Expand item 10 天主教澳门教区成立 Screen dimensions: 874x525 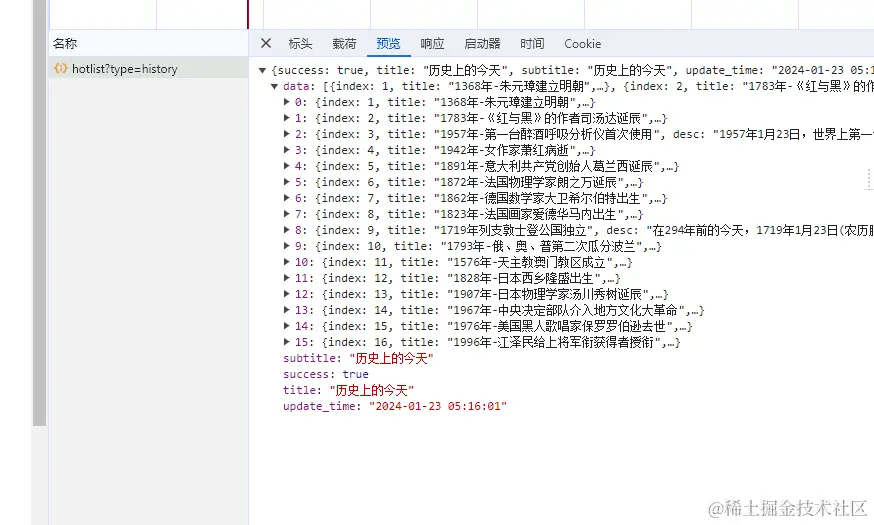pyautogui.click(x=287, y=262)
